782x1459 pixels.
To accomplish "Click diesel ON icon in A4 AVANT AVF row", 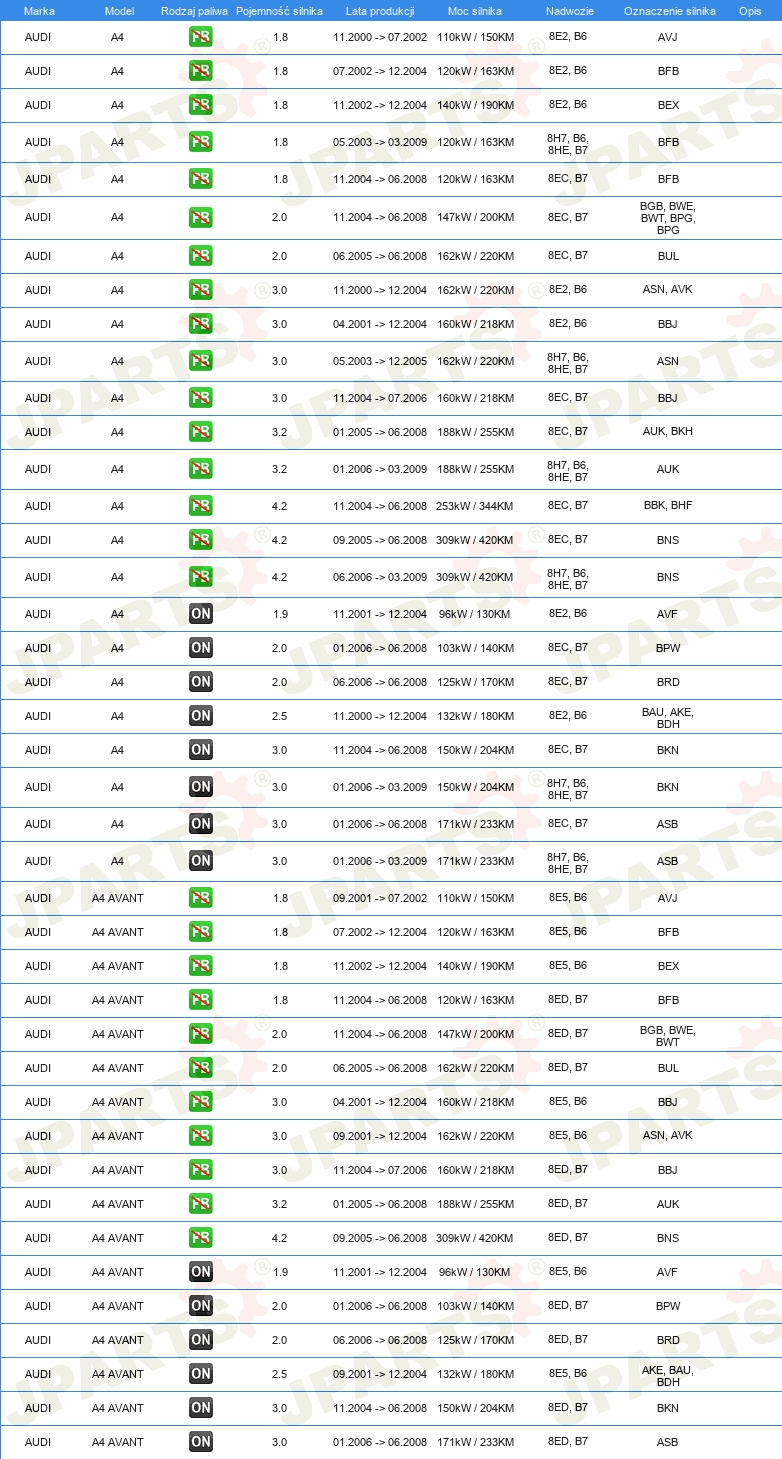I will click(201, 1272).
